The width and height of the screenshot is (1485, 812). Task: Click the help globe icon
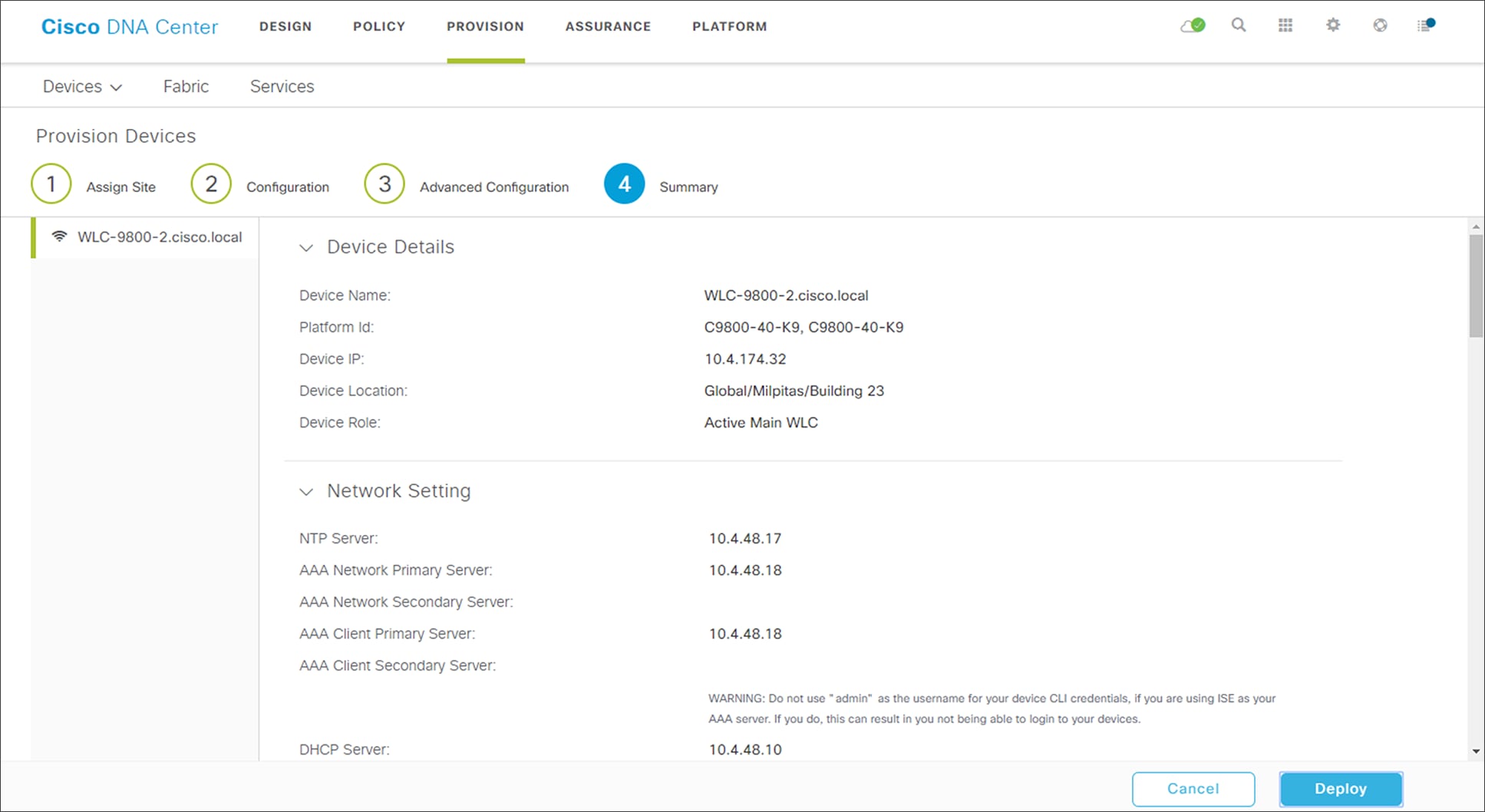1380,25
